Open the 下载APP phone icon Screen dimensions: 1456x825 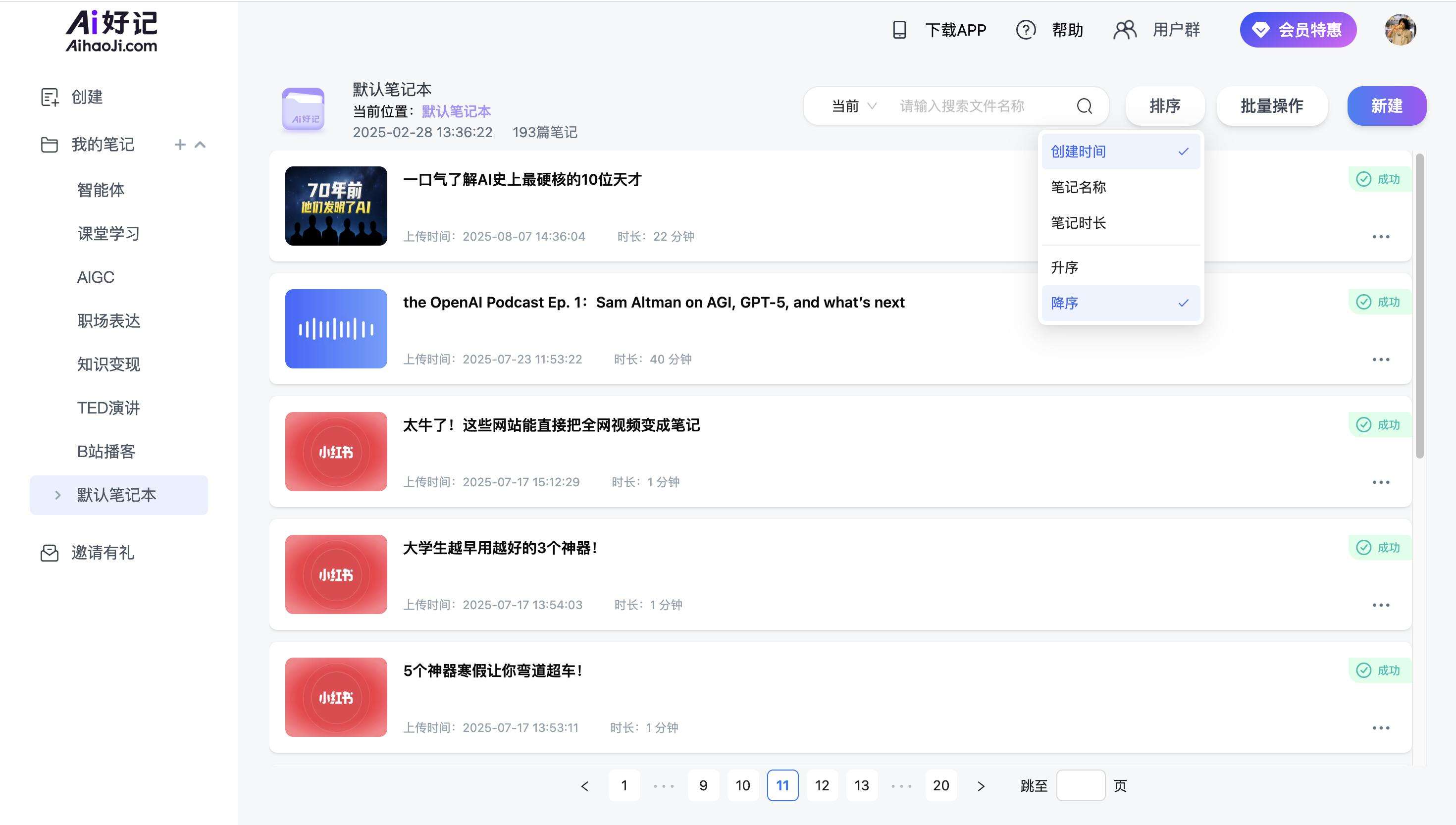899,30
